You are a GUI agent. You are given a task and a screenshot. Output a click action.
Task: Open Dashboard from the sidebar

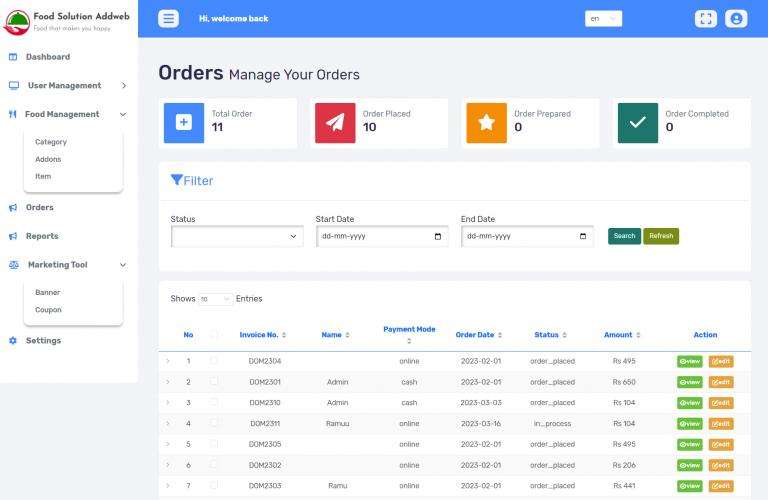pyautogui.click(x=47, y=57)
